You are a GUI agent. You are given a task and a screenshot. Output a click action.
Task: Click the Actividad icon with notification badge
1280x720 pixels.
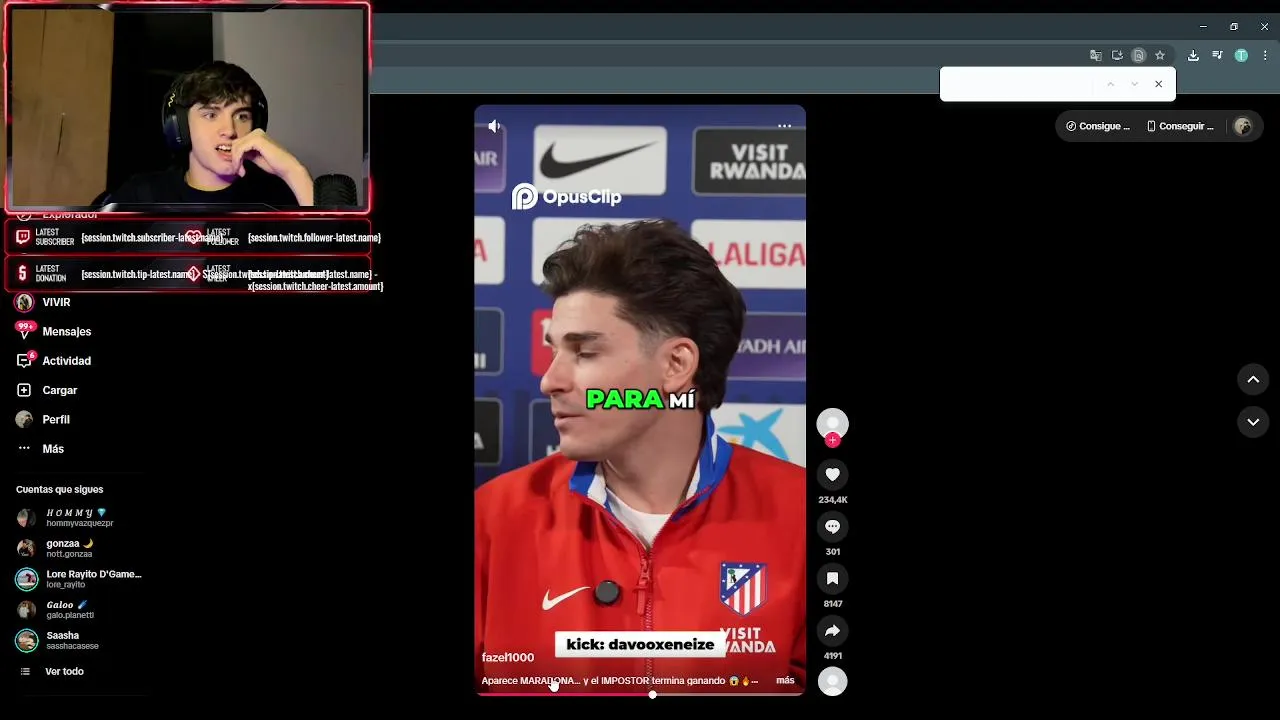pyautogui.click(x=25, y=360)
